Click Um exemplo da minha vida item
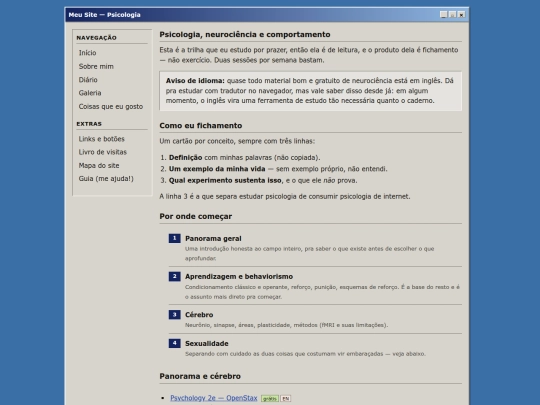The image size is (540, 405). 278,169
